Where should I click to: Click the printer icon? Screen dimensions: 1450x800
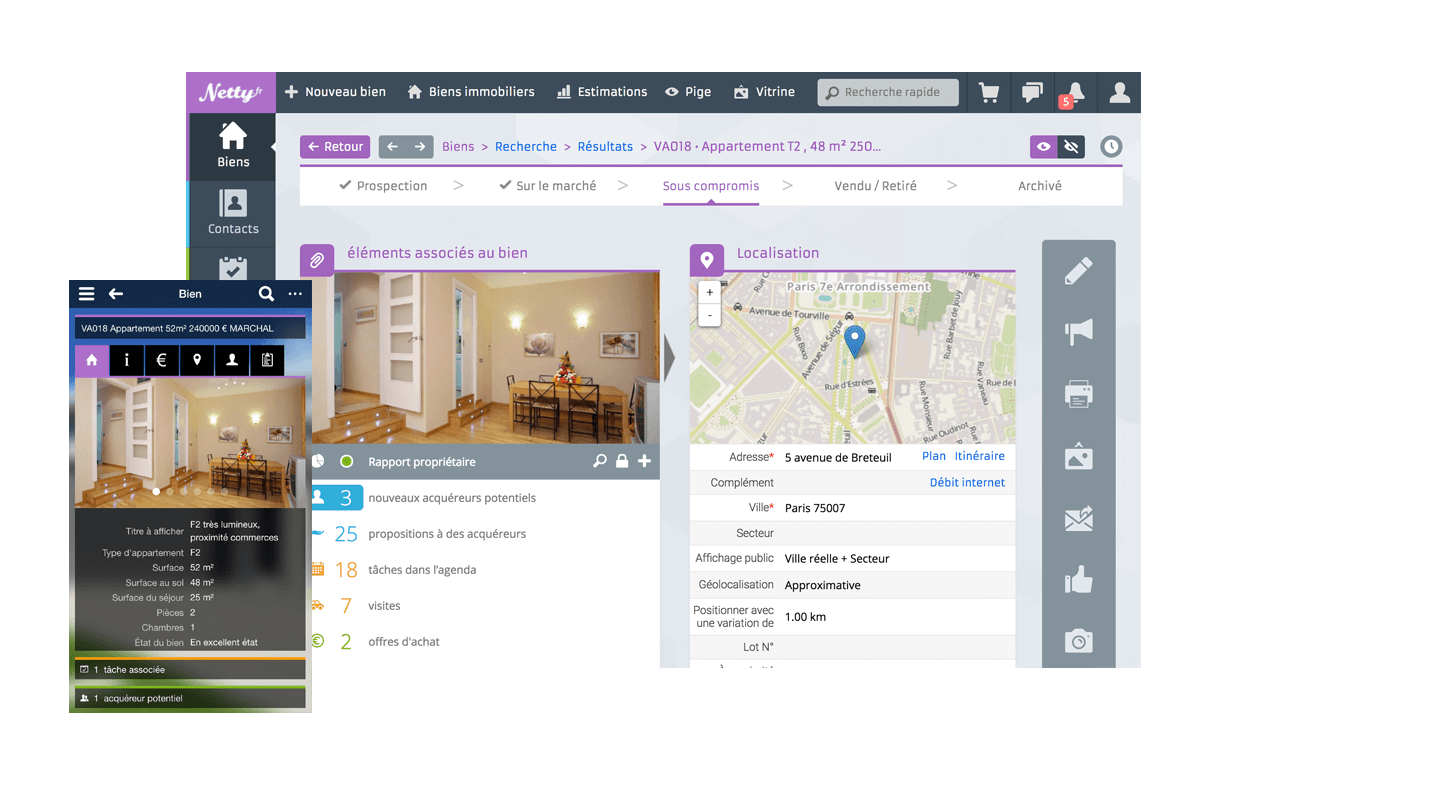point(1078,394)
